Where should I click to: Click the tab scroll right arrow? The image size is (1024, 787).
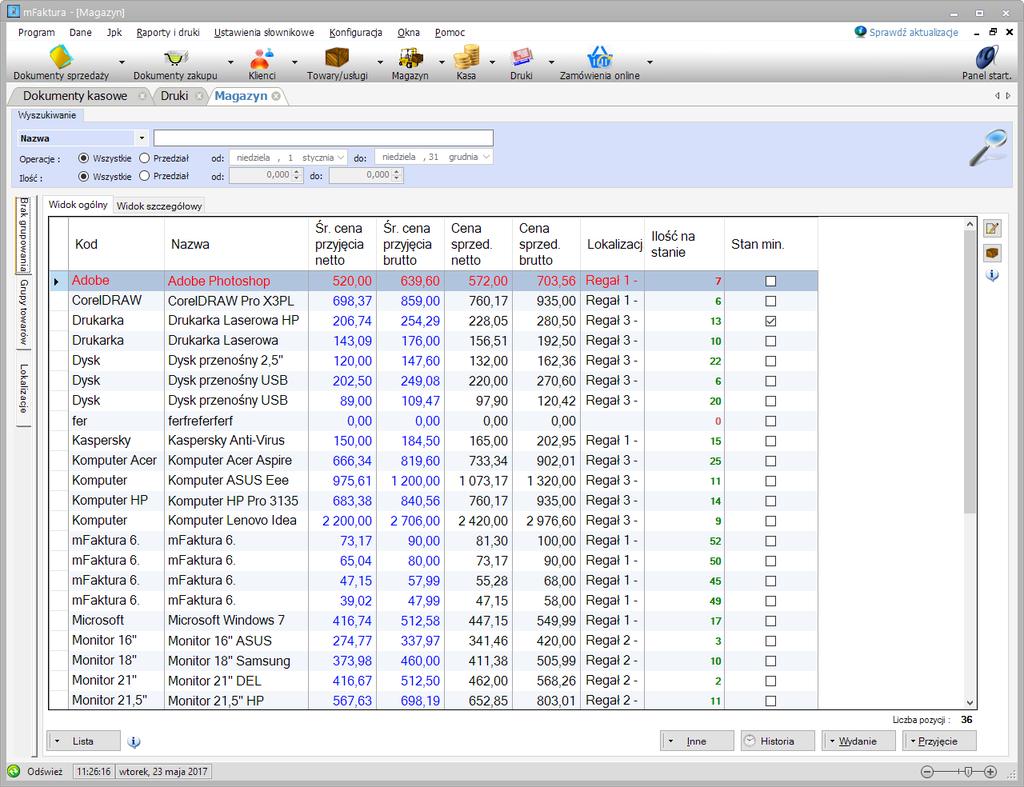point(1008,96)
